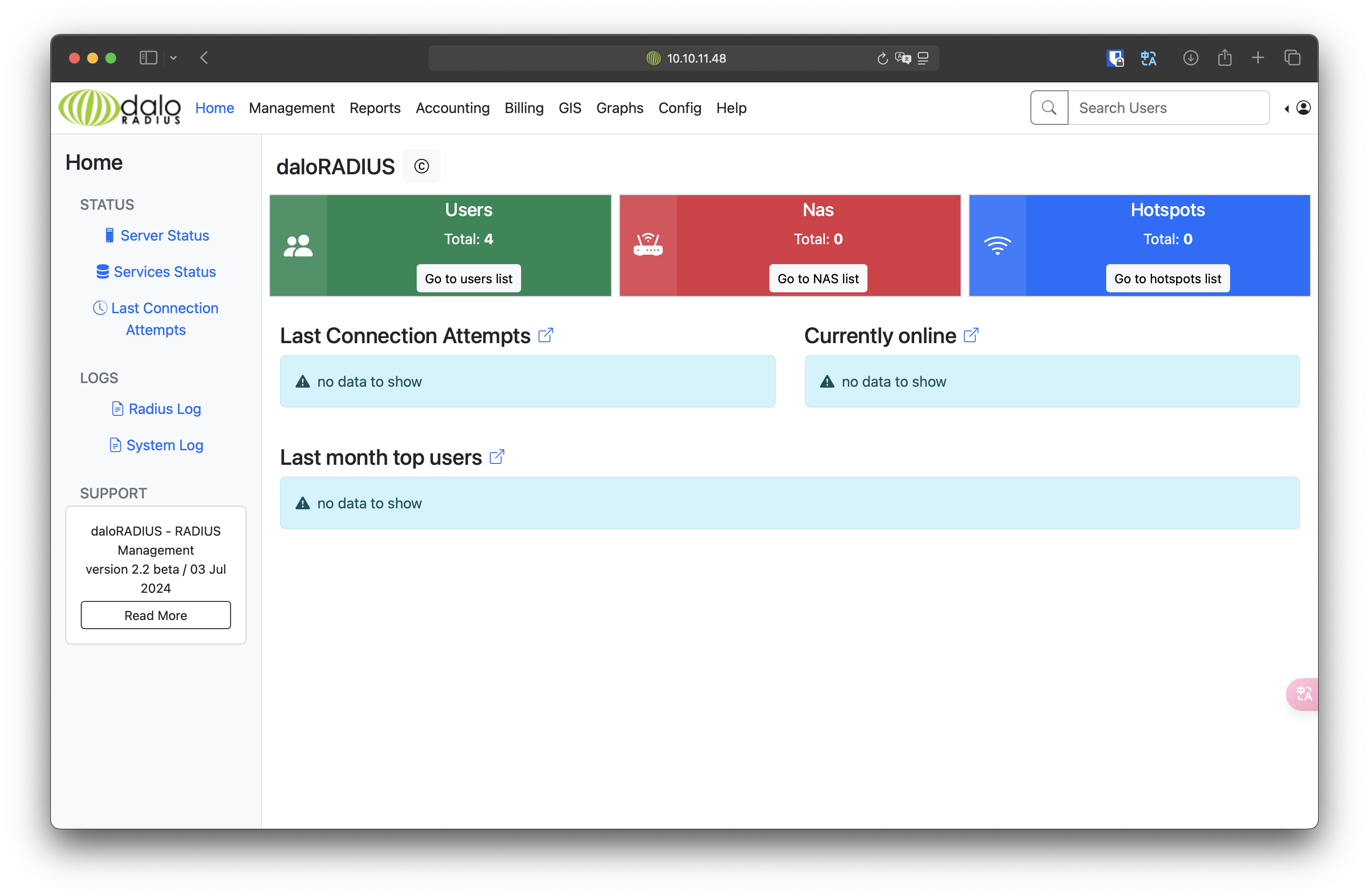This screenshot has height=896, width=1369.
Task: Click the Users group icon
Action: click(298, 246)
